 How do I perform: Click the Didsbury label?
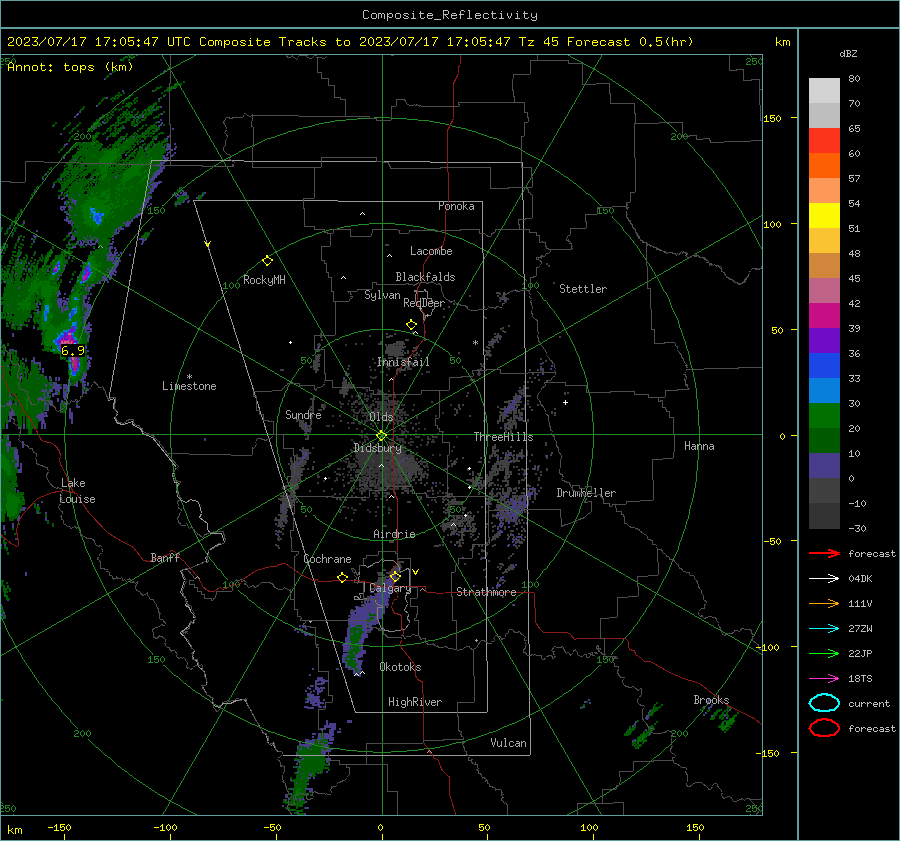[x=378, y=448]
